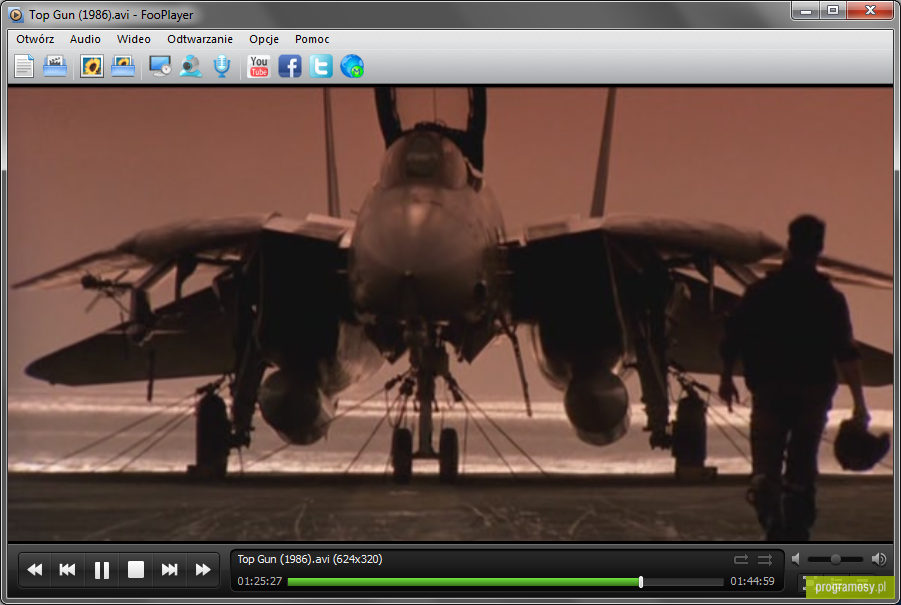Open the webcam capture icon
Image resolution: width=901 pixels, height=605 pixels.
[190, 66]
